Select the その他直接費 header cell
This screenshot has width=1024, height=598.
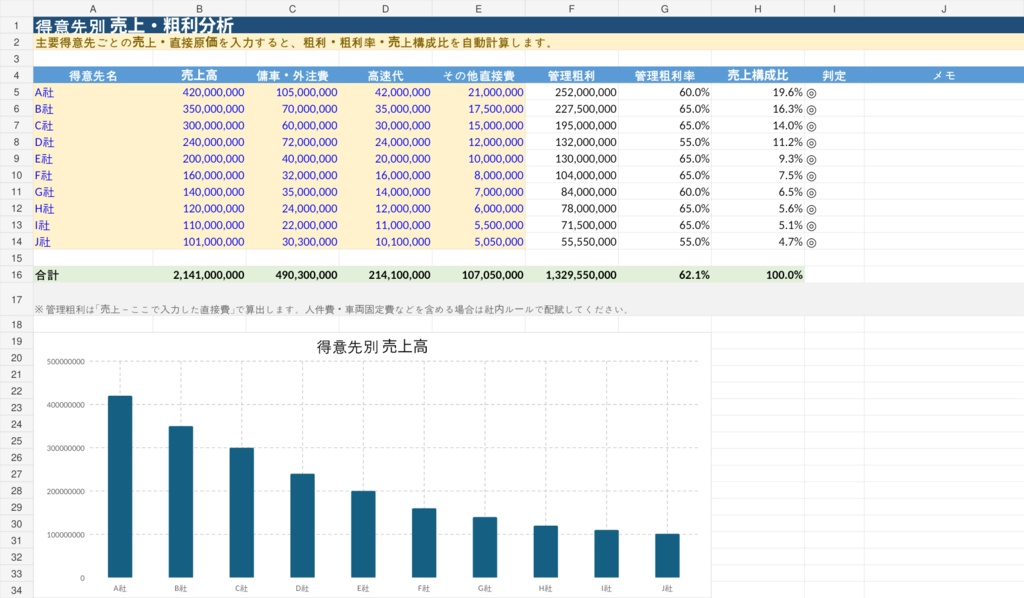(479, 75)
